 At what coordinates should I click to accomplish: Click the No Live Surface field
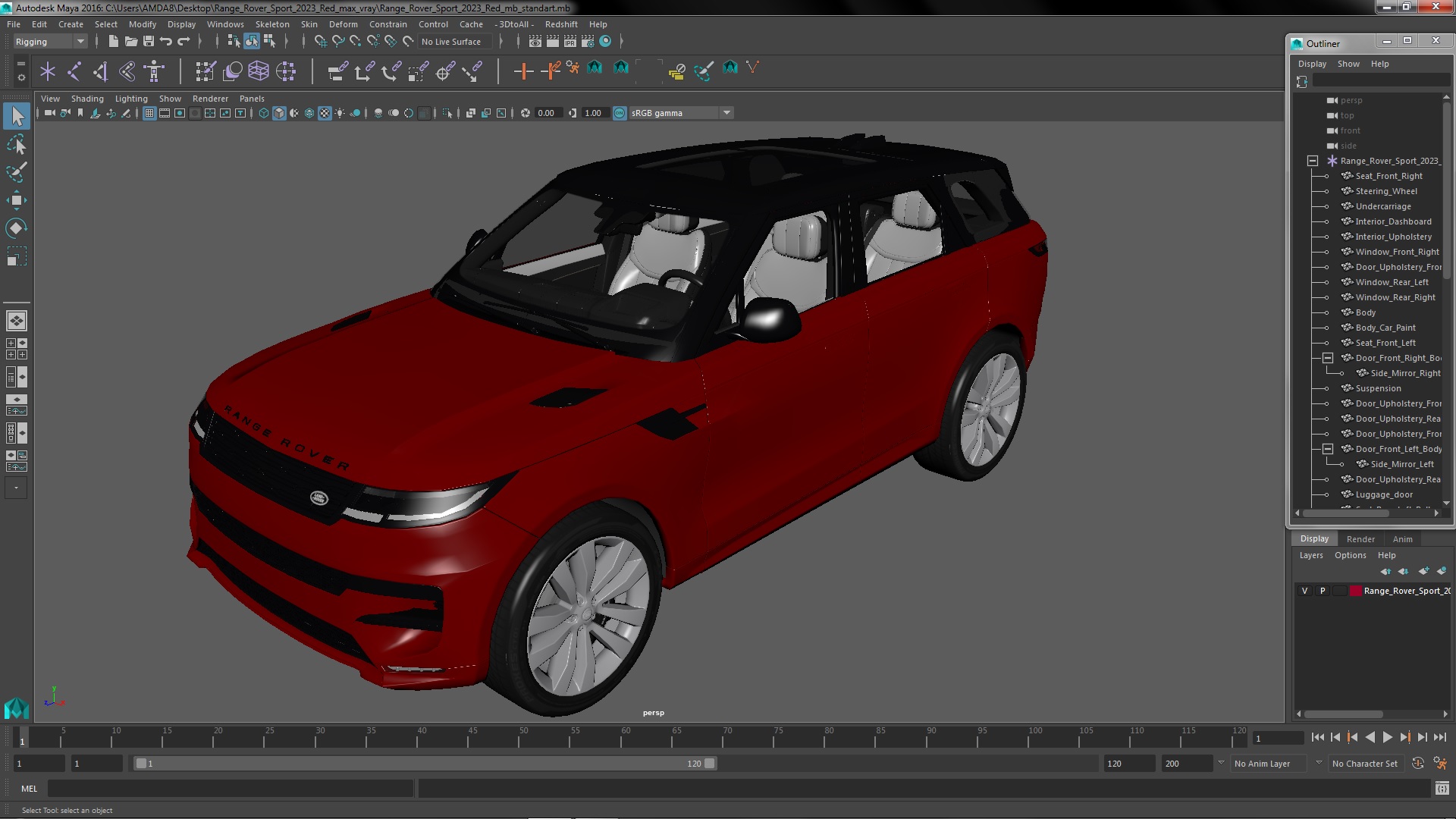coord(455,42)
